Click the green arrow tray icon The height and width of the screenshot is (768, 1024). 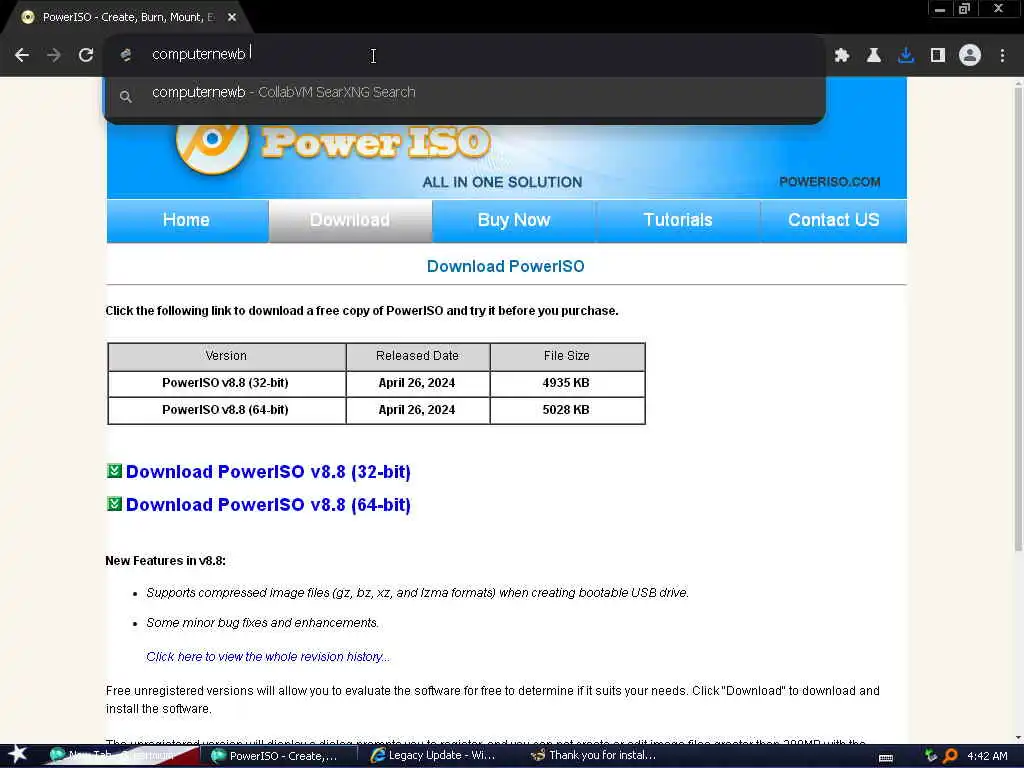(931, 756)
